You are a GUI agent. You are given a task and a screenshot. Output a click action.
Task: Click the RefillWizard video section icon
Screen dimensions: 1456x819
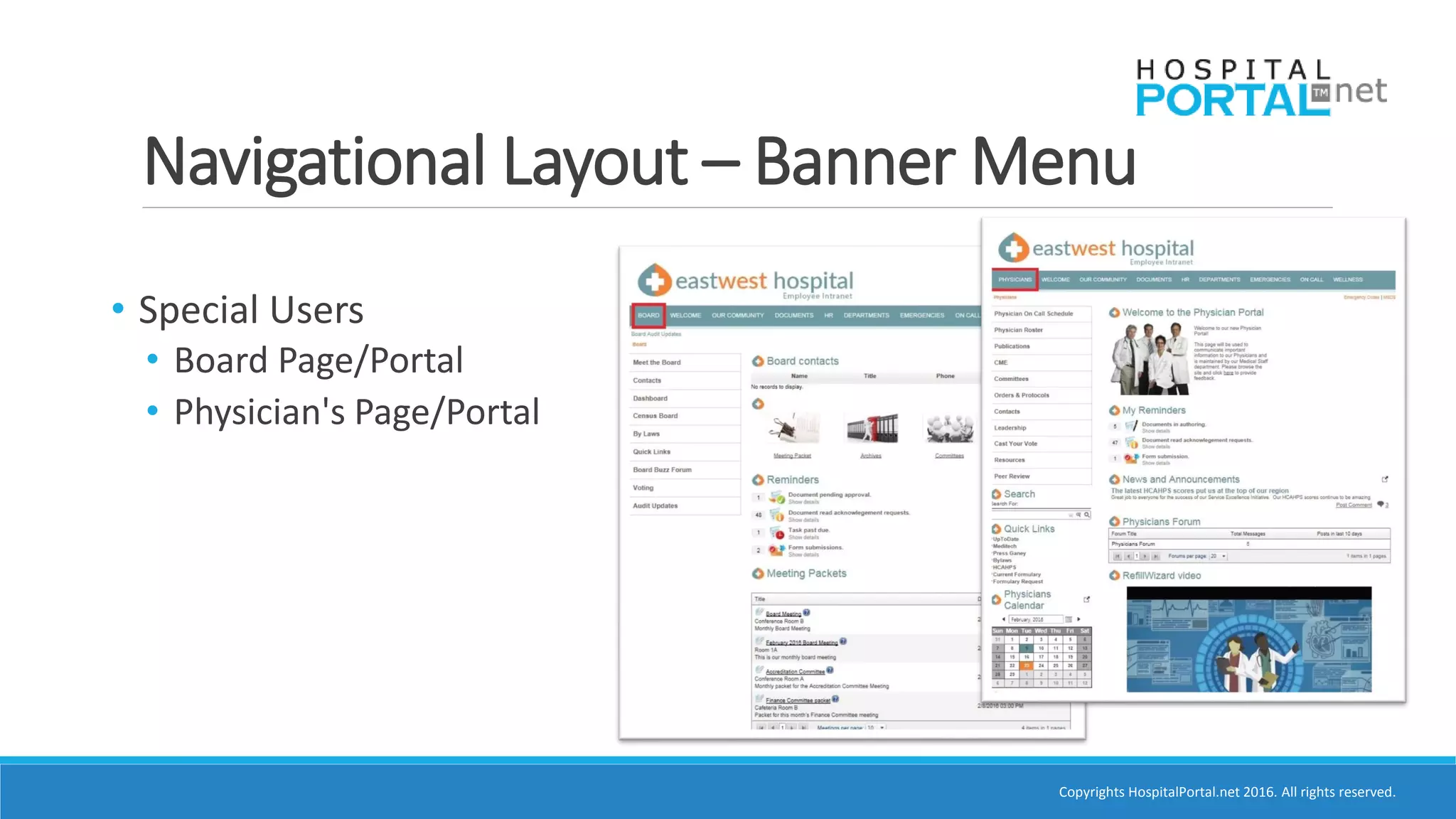[x=1114, y=576]
